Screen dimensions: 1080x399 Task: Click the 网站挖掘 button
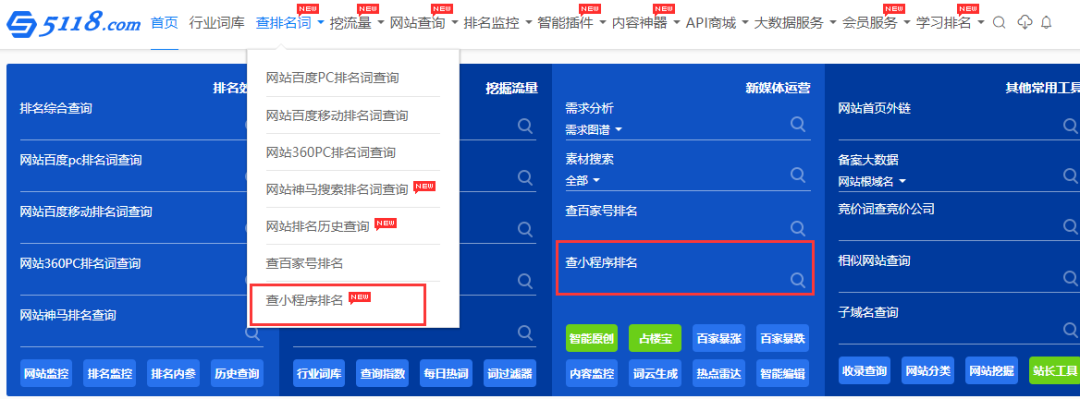[991, 370]
